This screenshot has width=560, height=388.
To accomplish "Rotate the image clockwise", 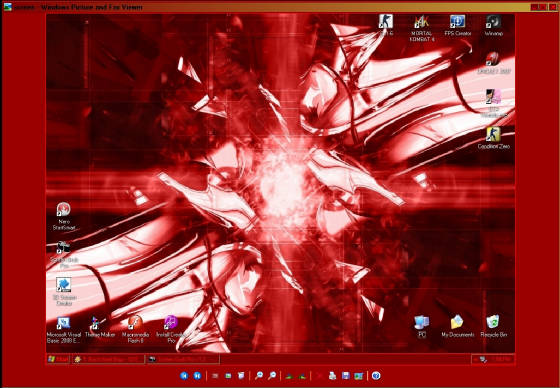I will [290, 375].
